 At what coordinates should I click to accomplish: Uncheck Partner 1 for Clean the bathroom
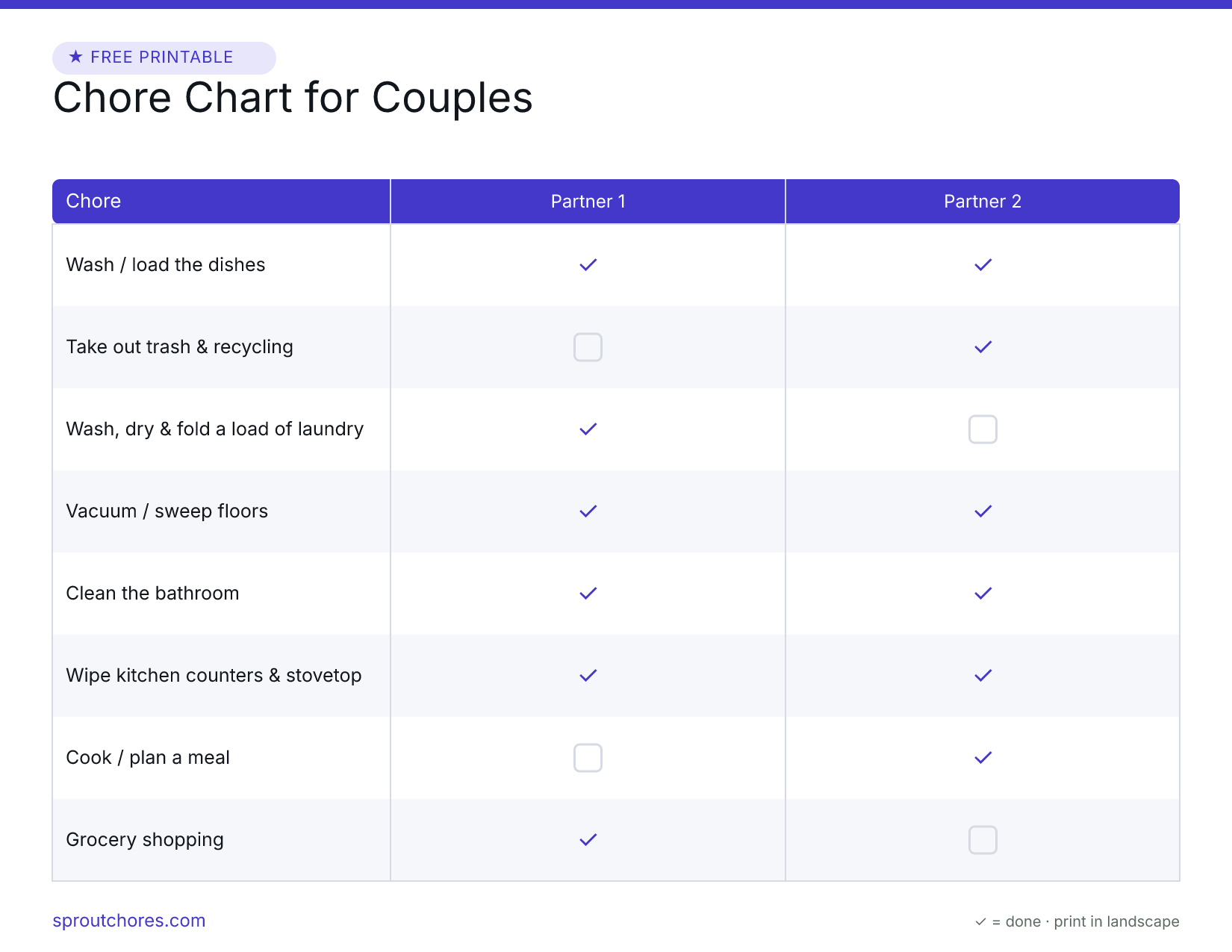coord(588,594)
